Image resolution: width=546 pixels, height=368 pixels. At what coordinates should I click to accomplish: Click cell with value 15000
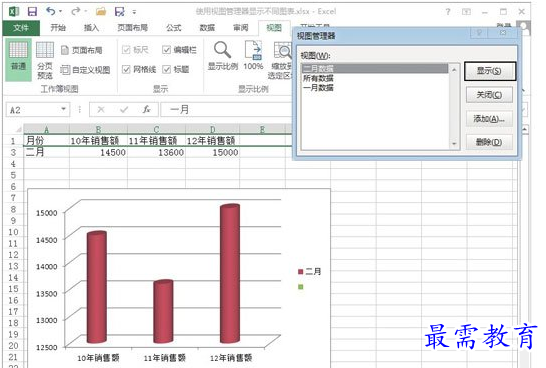(212, 152)
